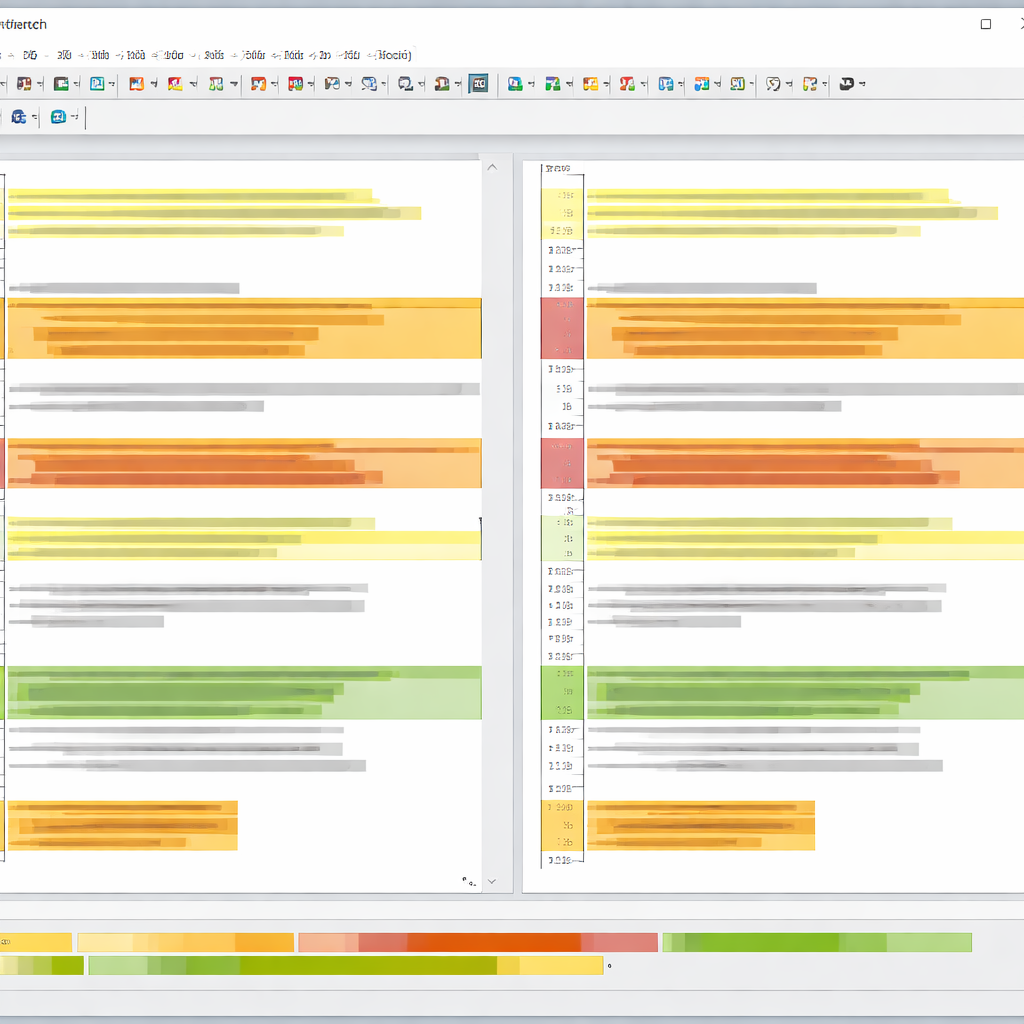Click the first fully visible top toolbar icon

pos(24,84)
